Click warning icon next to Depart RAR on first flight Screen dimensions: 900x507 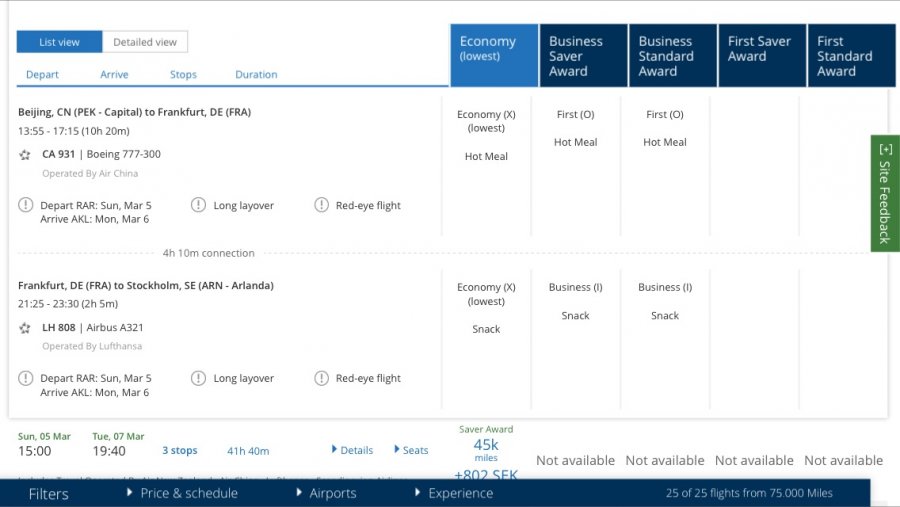pyautogui.click(x=25, y=205)
